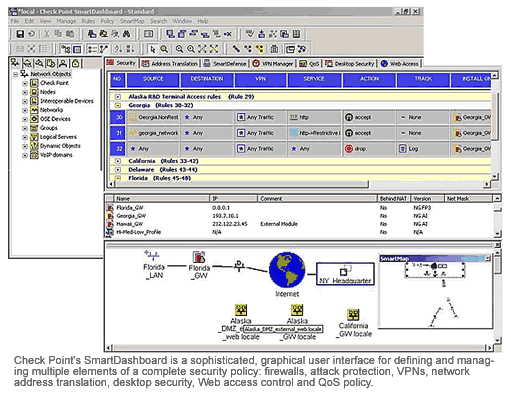Switch to the VPN Manager tab
Screen dimensions: 511x394
(x=273, y=63)
